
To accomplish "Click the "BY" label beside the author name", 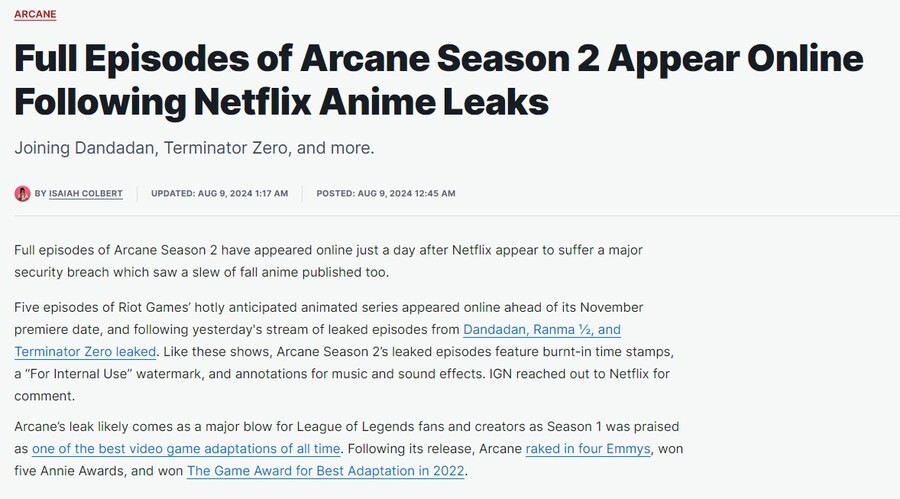I will click(40, 193).
